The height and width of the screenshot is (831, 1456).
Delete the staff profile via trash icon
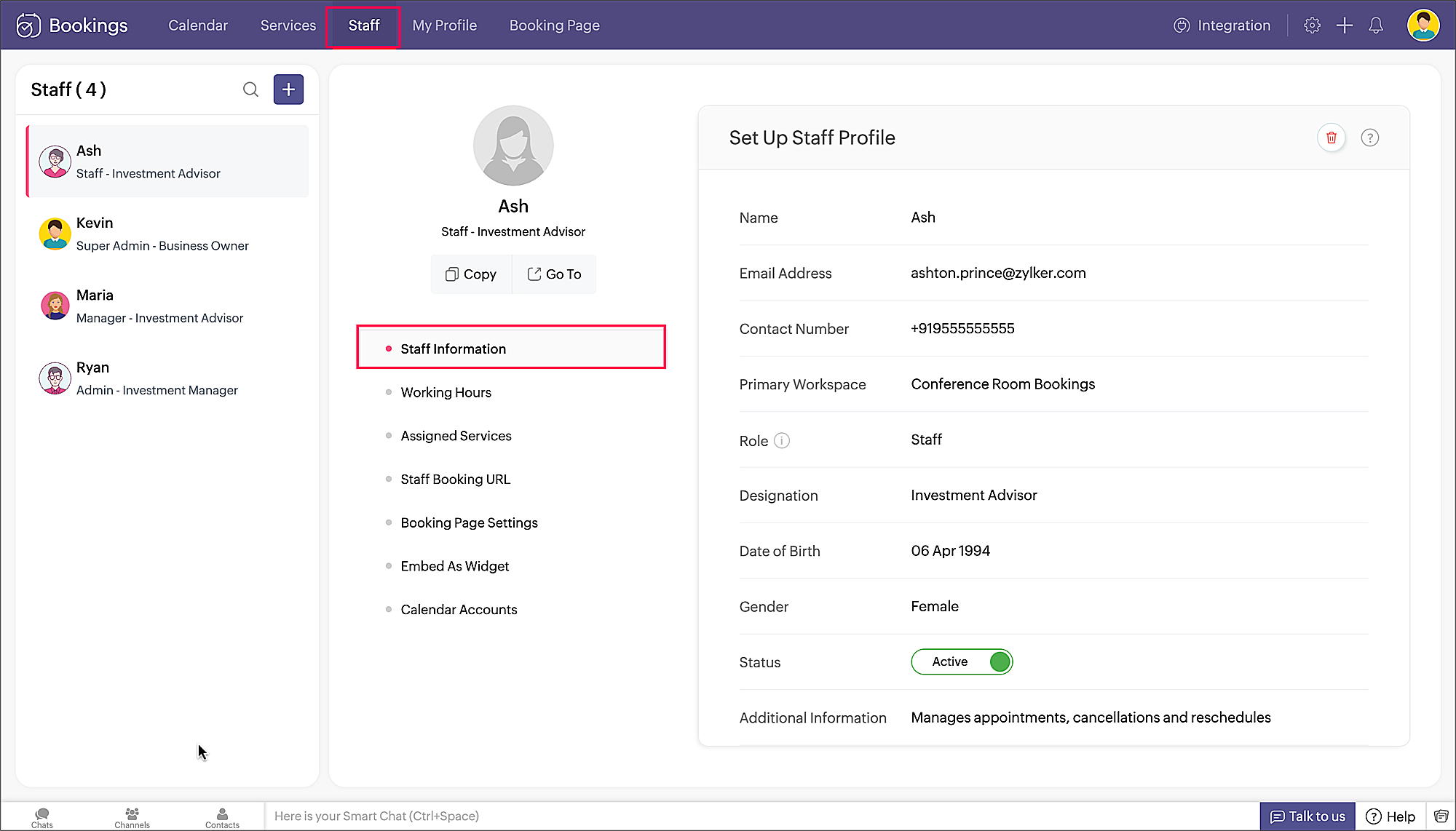[1332, 138]
